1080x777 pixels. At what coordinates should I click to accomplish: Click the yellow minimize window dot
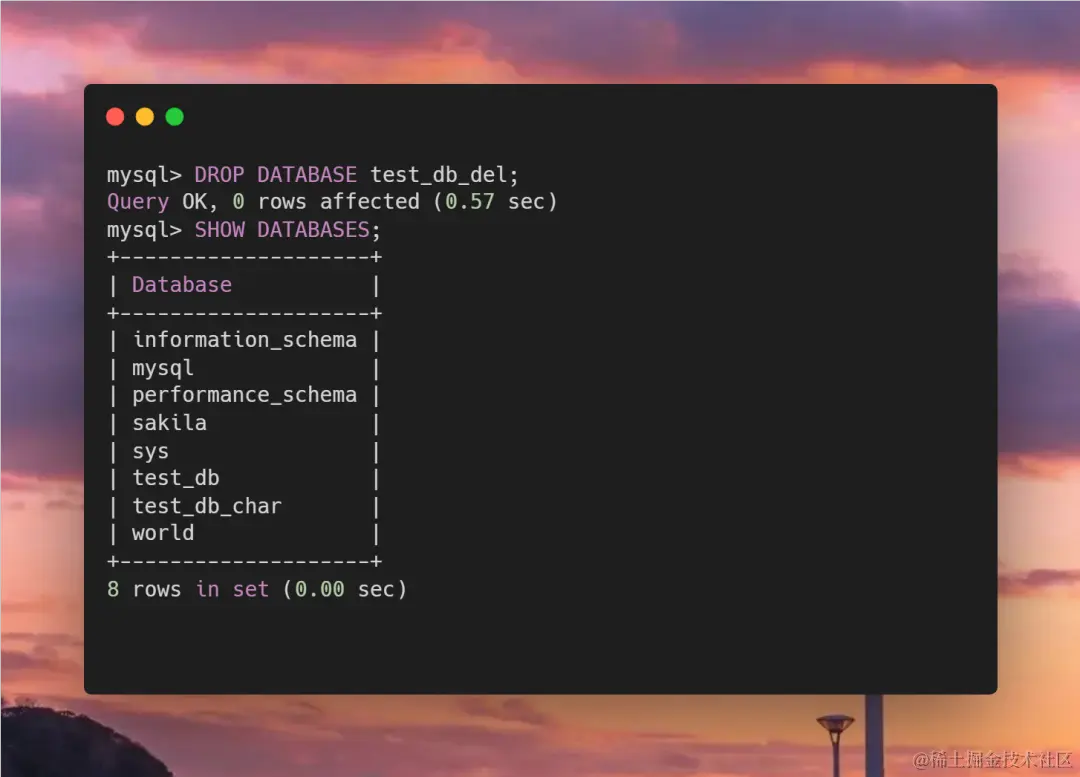coord(145,117)
